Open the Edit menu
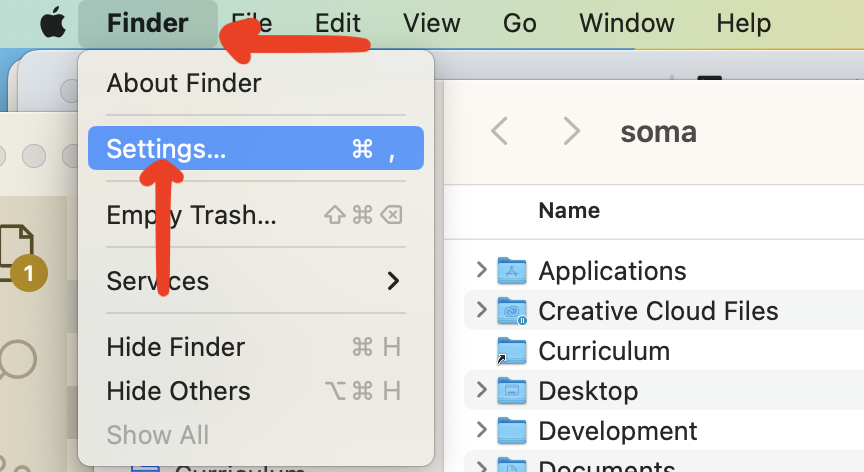This screenshot has width=864, height=472. click(337, 24)
